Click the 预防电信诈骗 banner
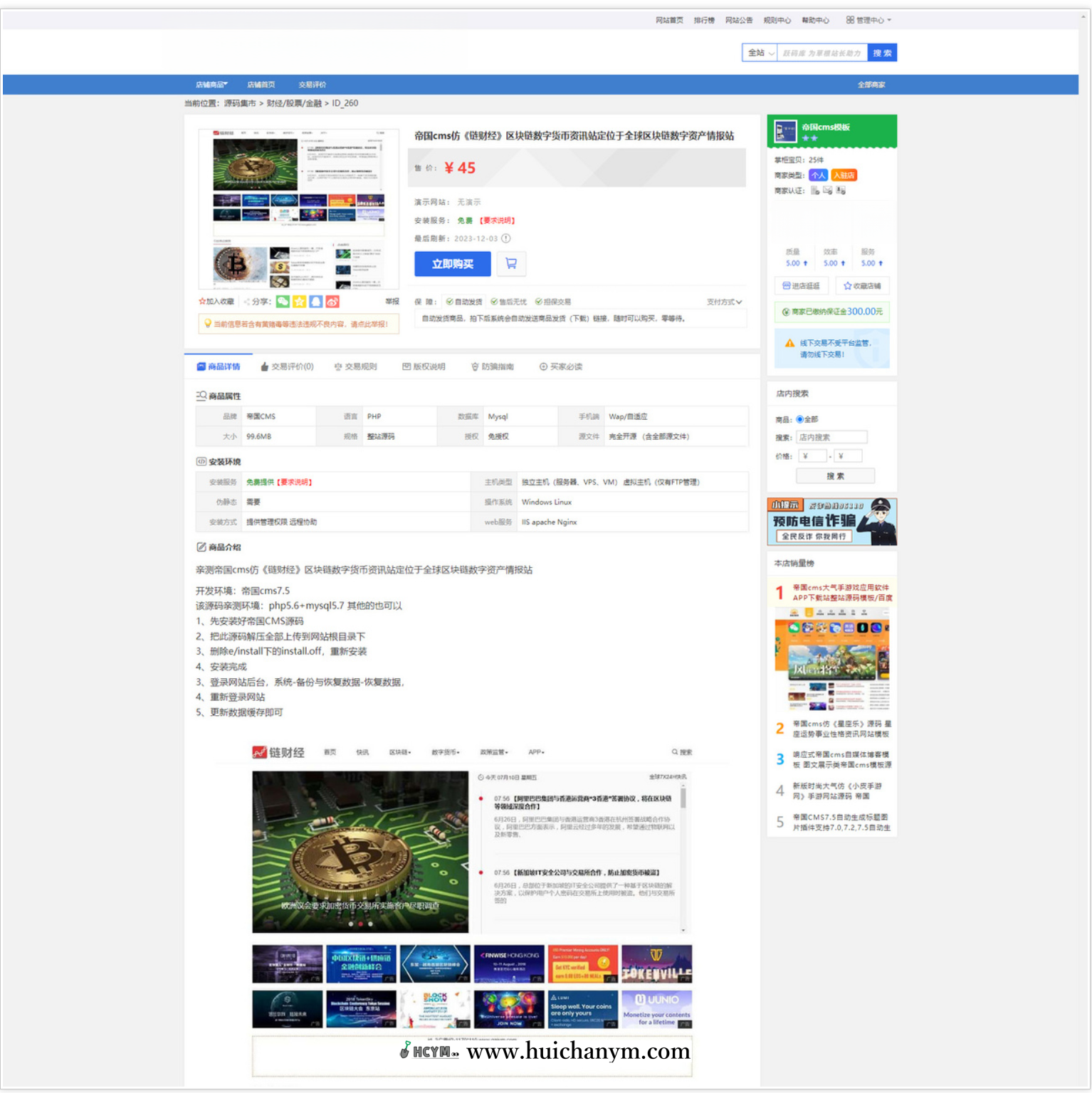Image resolution: width=1092 pixels, height=1093 pixels. coord(831,522)
